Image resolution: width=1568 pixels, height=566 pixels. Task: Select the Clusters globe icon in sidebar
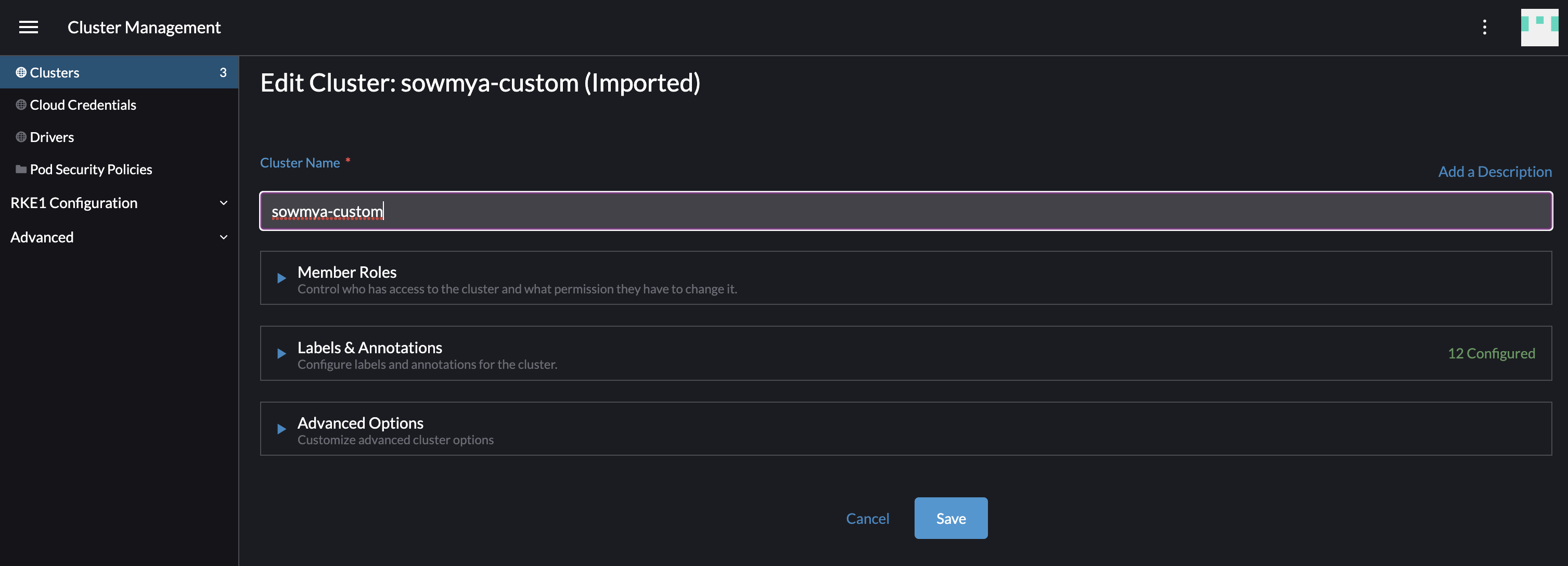(x=20, y=72)
